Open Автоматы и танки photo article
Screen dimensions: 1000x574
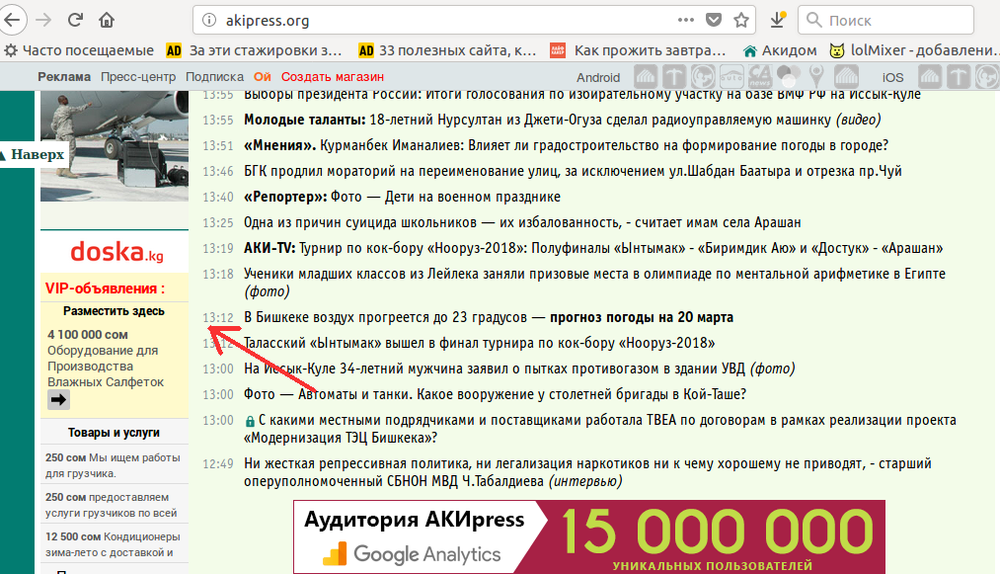pyautogui.click(x=495, y=395)
